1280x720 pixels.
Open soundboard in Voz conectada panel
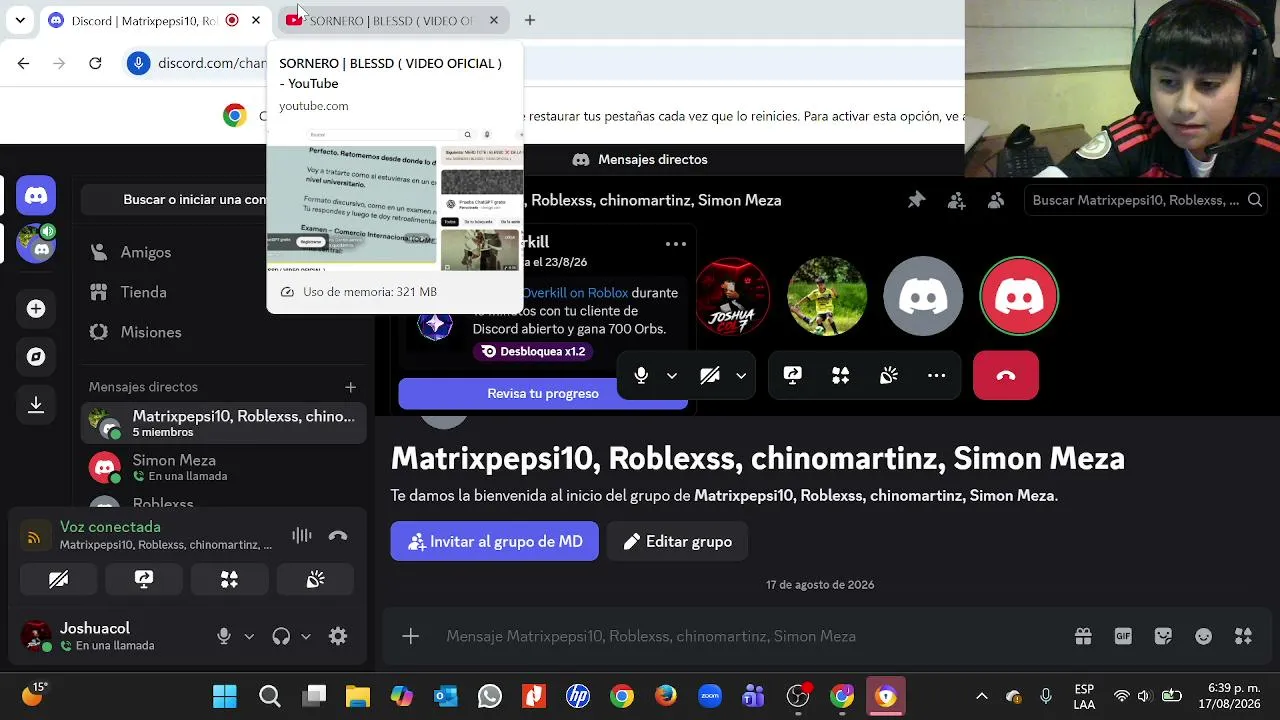coord(315,579)
